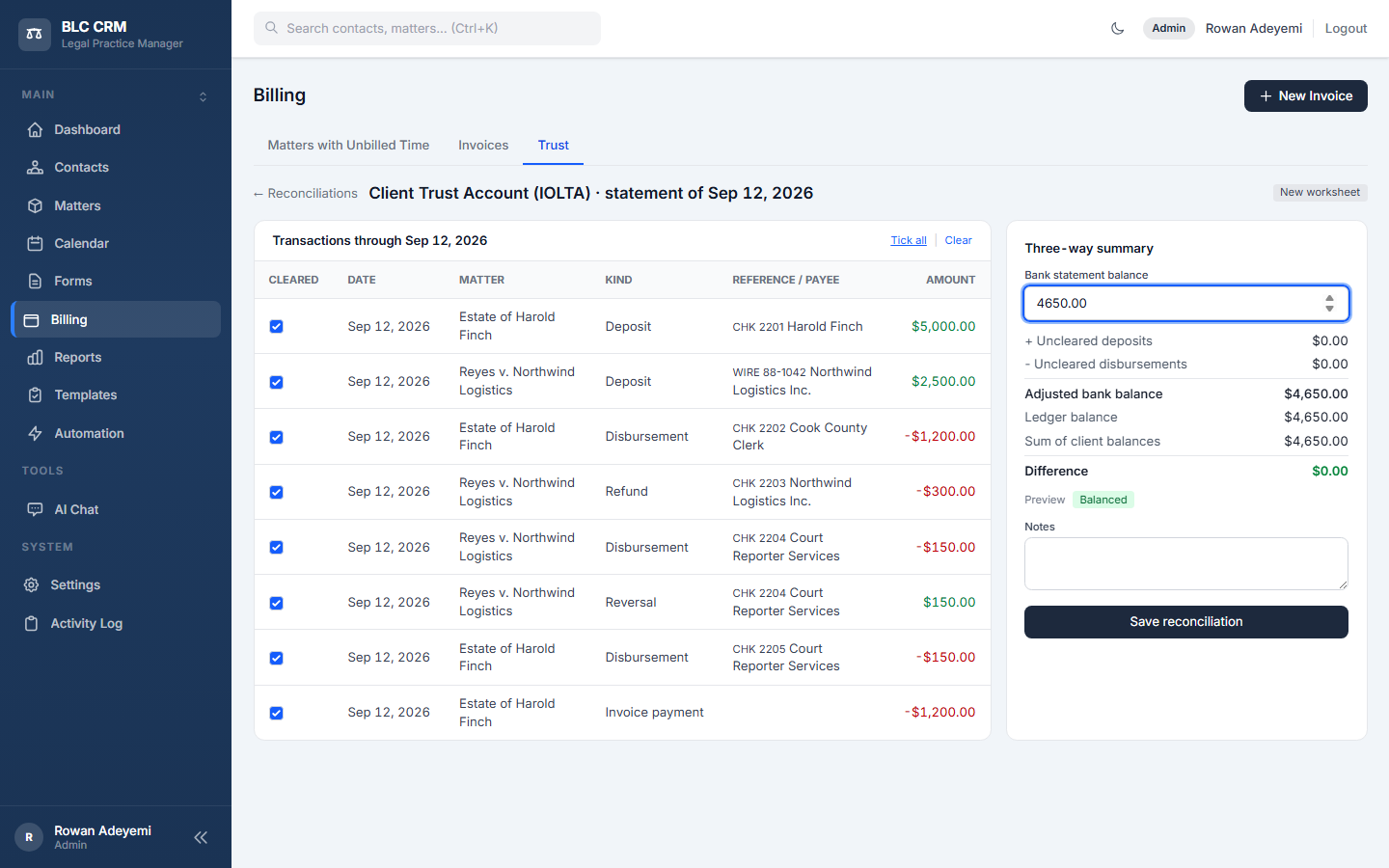Untick cleared for the Reversal row
The image size is (1389, 868).
tap(276, 603)
